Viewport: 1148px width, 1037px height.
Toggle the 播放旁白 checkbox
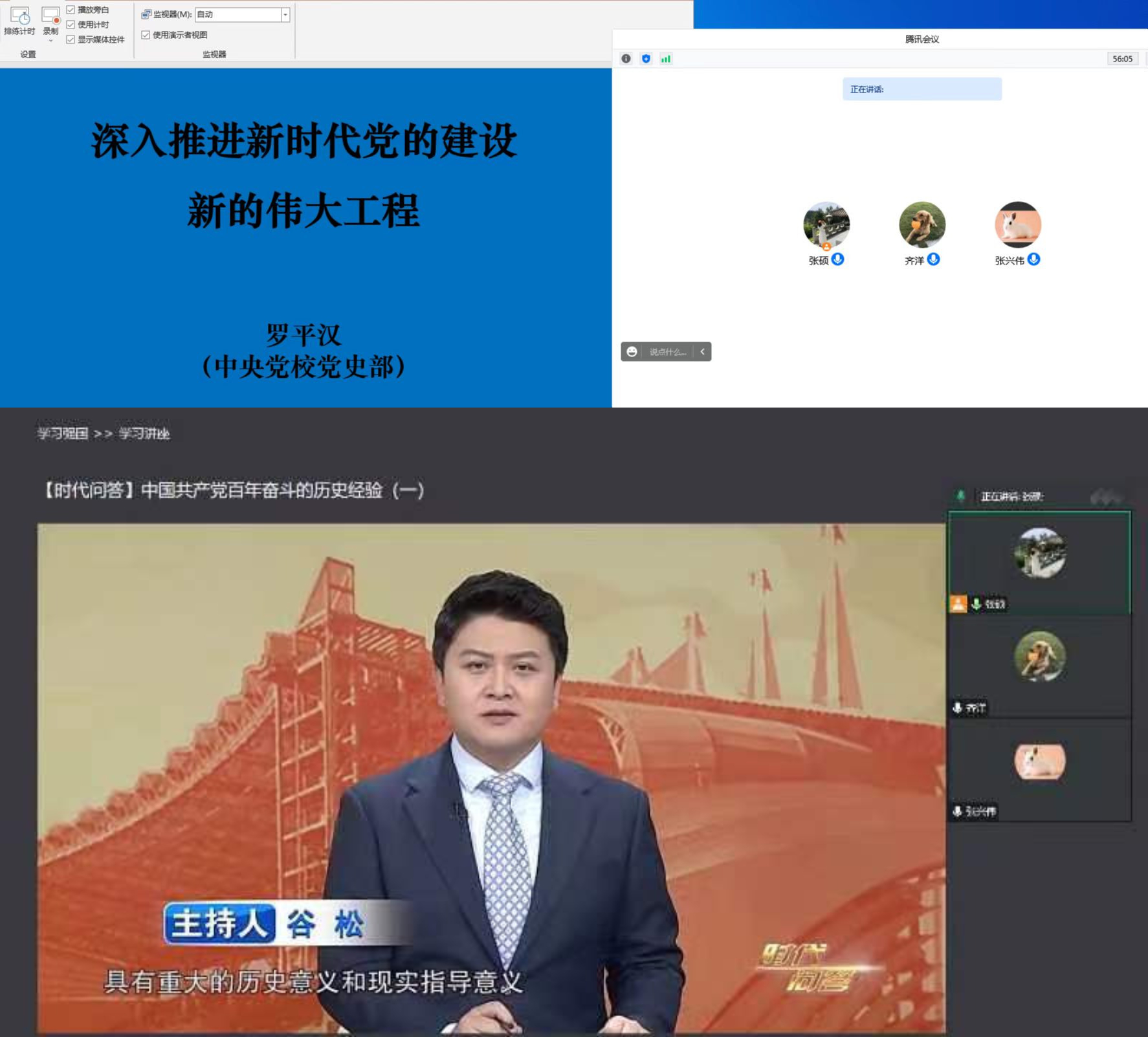pos(71,10)
